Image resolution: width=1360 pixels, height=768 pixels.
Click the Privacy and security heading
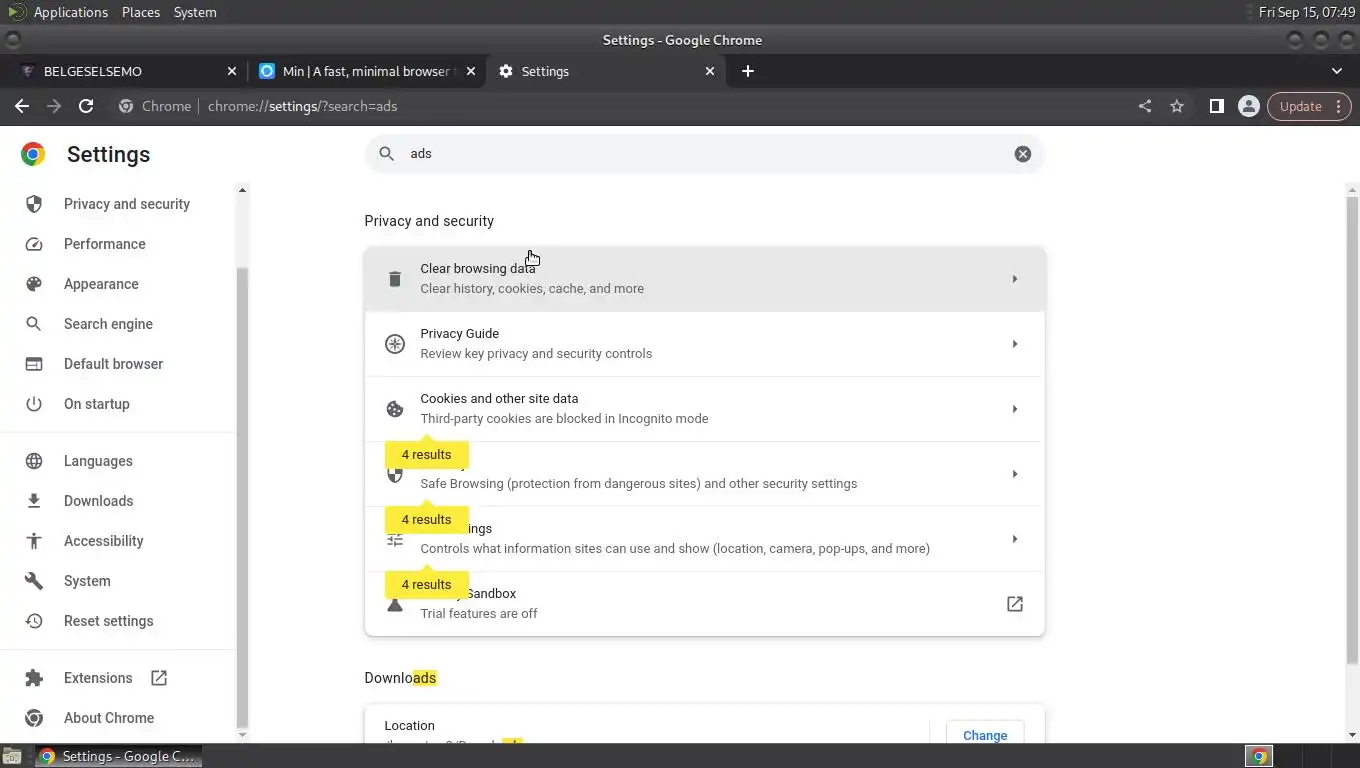click(x=429, y=221)
